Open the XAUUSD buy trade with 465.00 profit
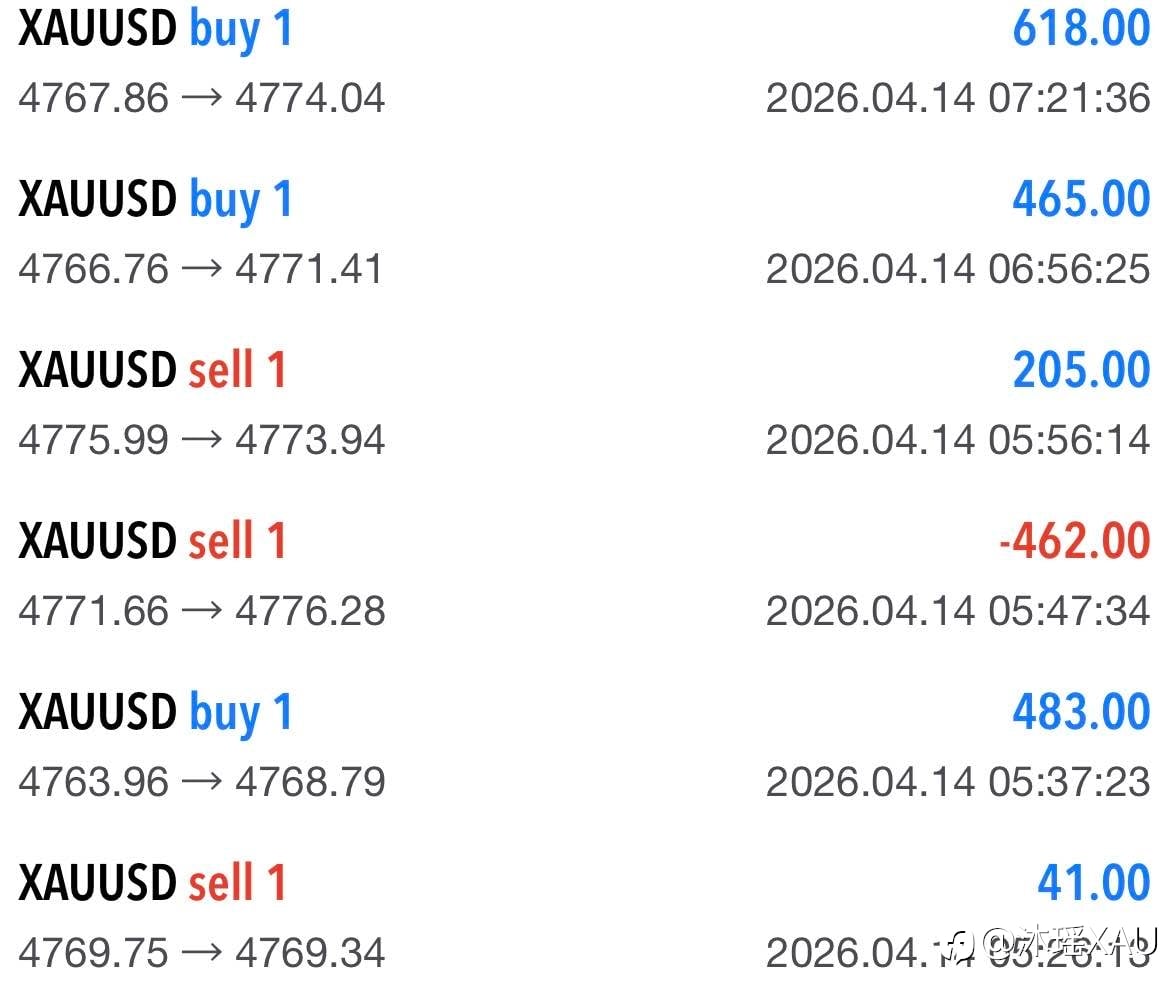The height and width of the screenshot is (1000, 1170). (x=155, y=200)
